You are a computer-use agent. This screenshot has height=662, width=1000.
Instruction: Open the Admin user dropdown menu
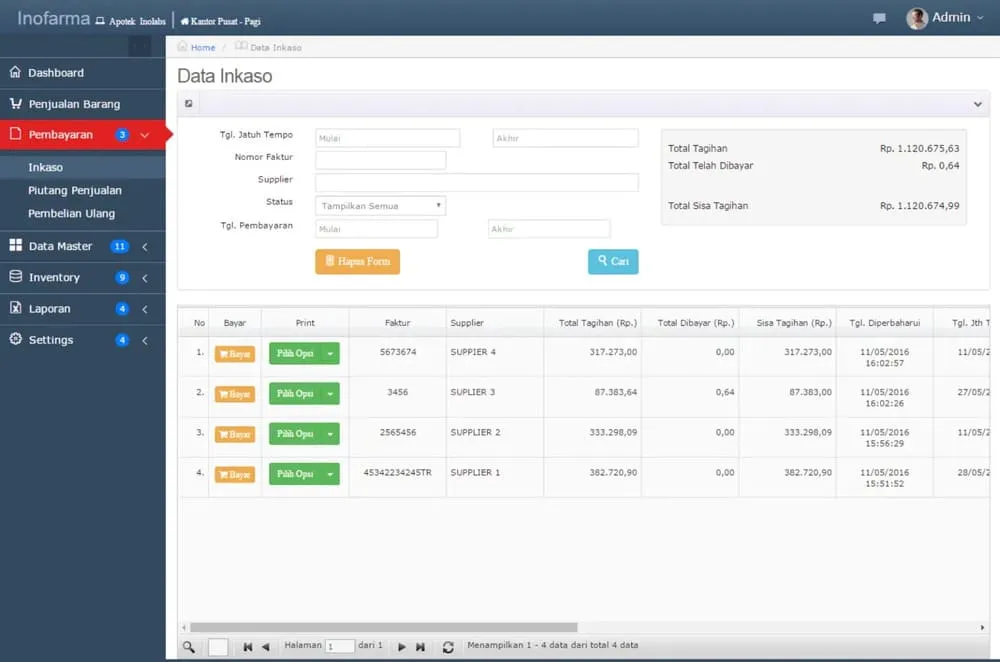coord(945,18)
